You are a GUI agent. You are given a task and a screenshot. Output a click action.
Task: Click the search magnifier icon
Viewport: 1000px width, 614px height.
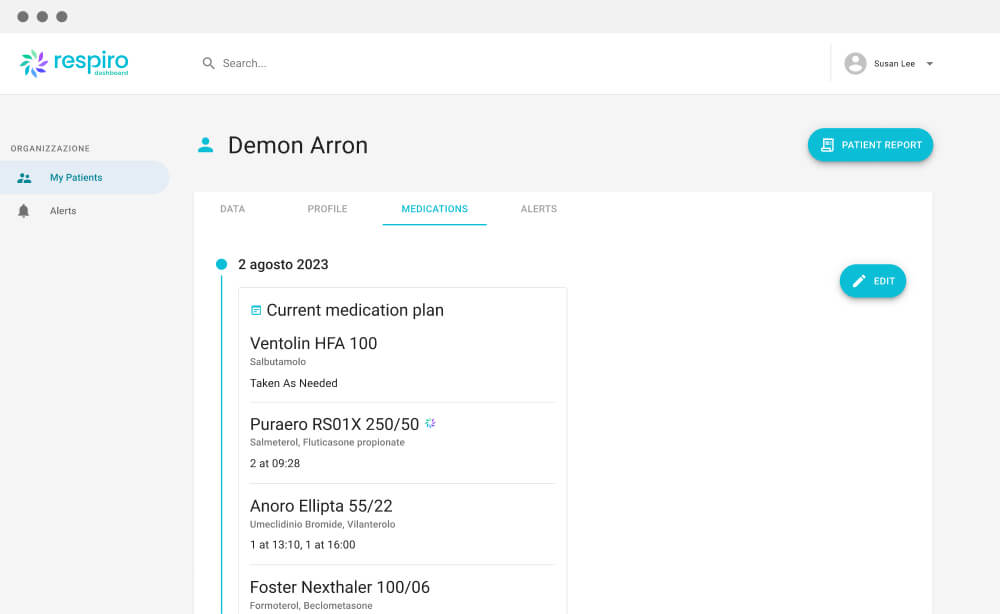(x=209, y=63)
